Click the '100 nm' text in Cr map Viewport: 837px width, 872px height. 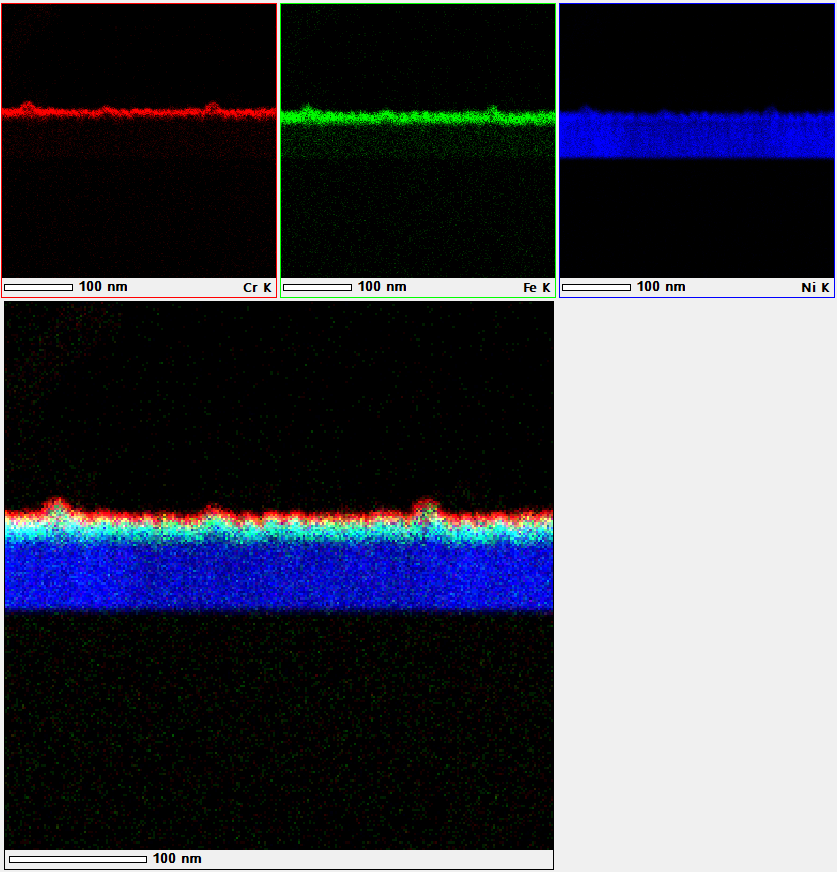(x=103, y=287)
